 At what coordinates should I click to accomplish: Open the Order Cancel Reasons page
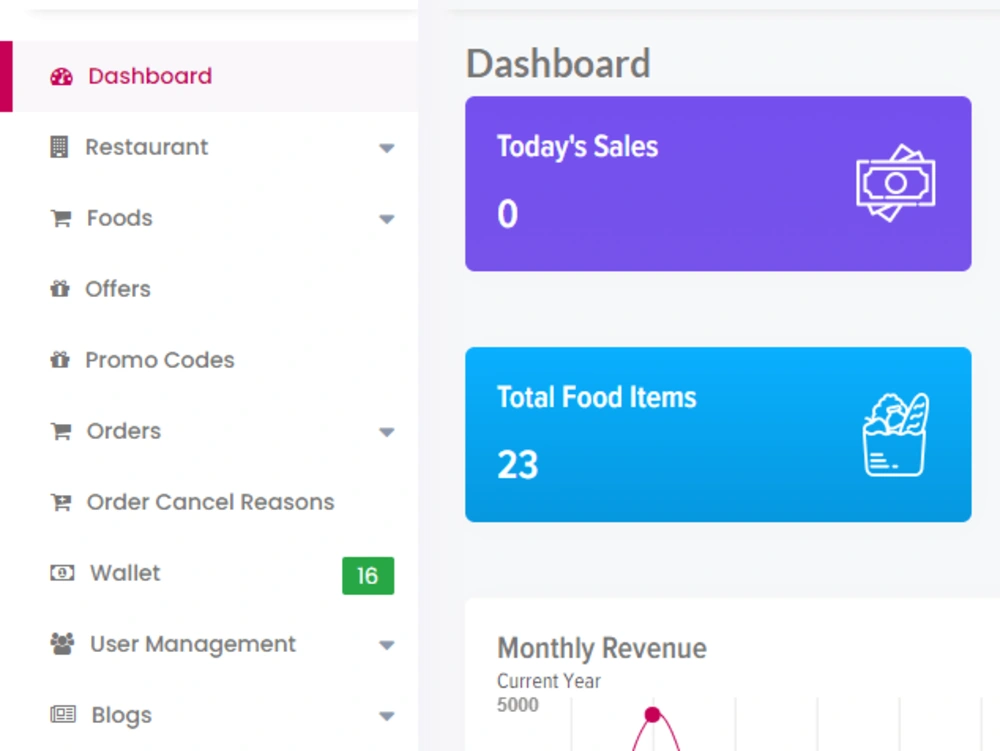(x=209, y=502)
